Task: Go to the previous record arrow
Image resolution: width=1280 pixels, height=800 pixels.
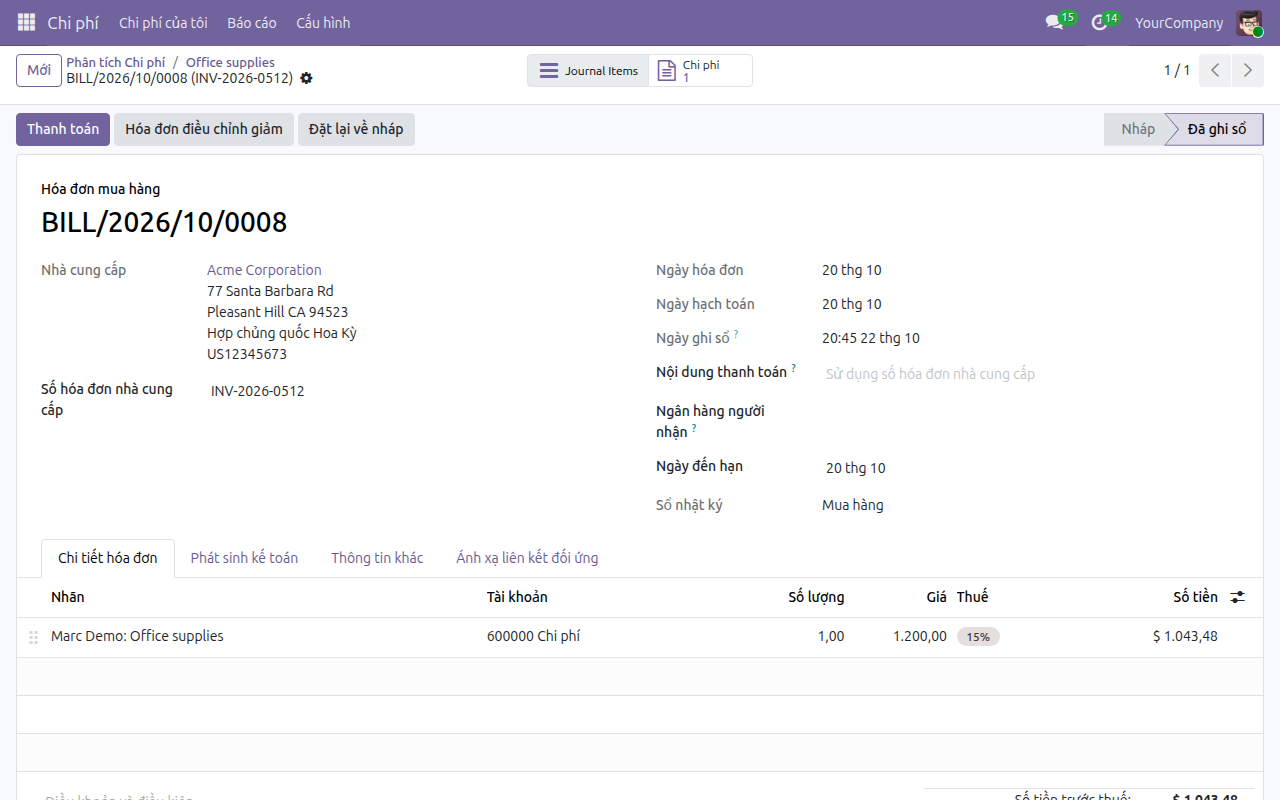Action: pos(1215,70)
